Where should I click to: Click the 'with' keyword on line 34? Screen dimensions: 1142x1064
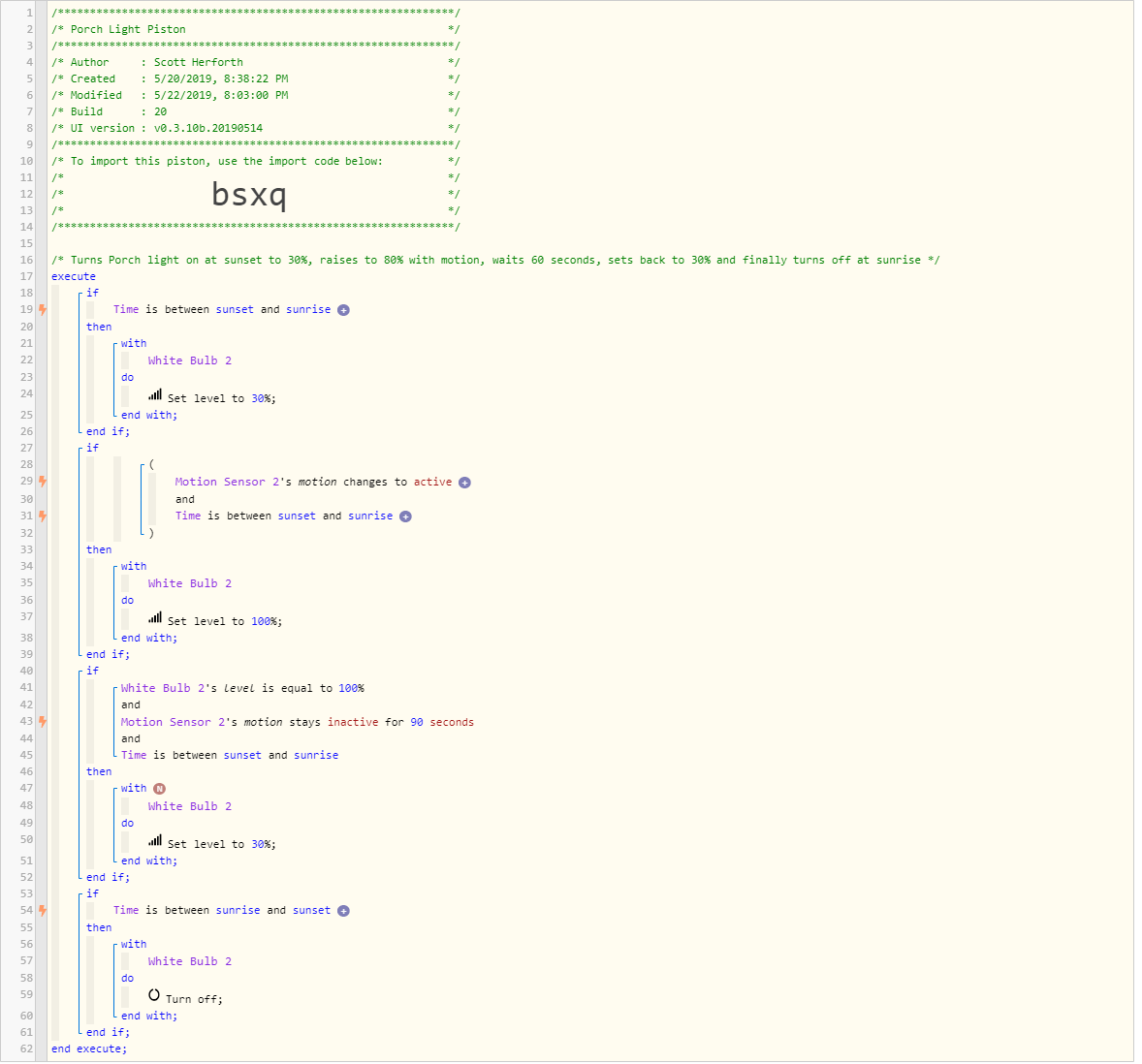click(x=134, y=567)
